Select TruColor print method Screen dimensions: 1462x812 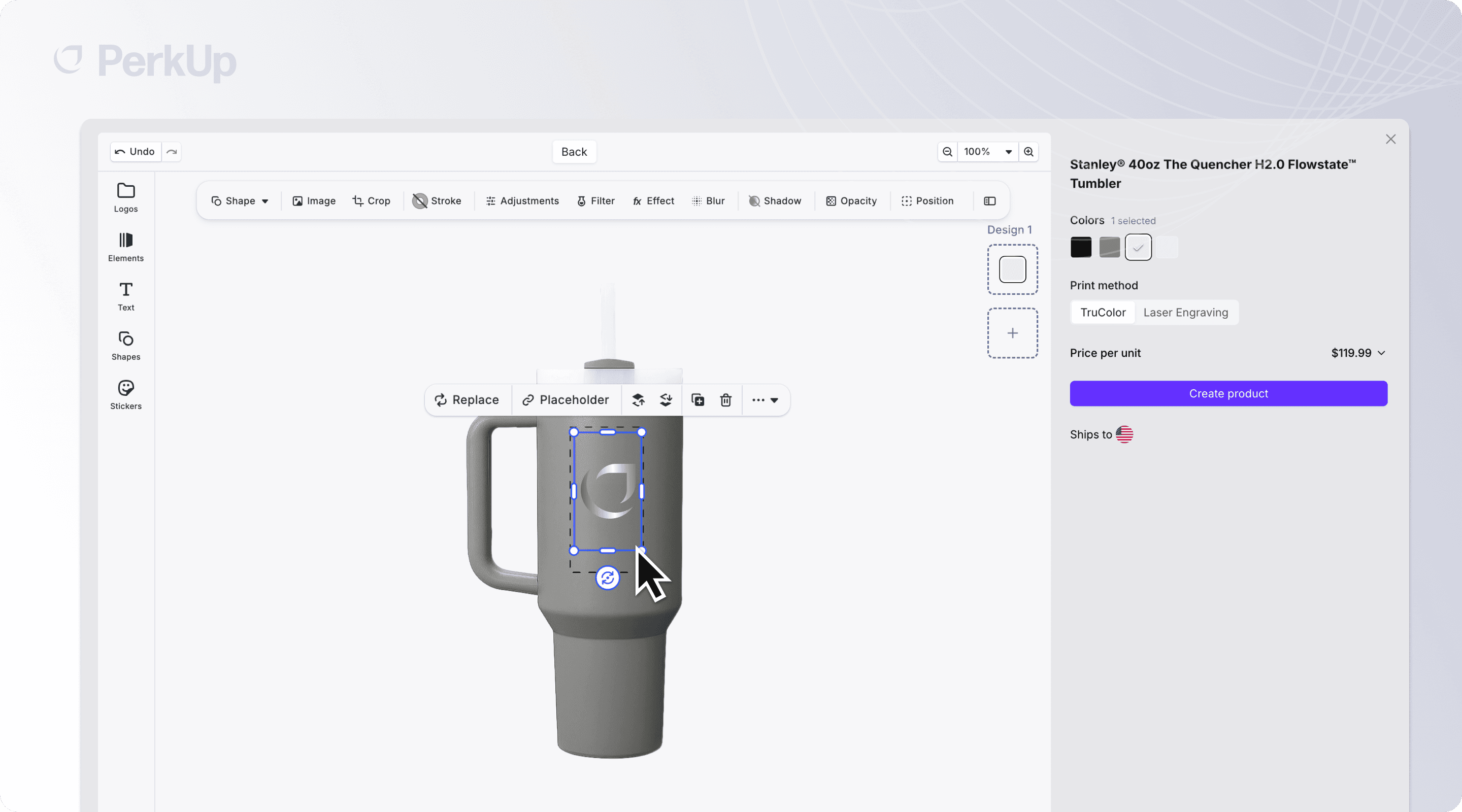click(x=1102, y=312)
